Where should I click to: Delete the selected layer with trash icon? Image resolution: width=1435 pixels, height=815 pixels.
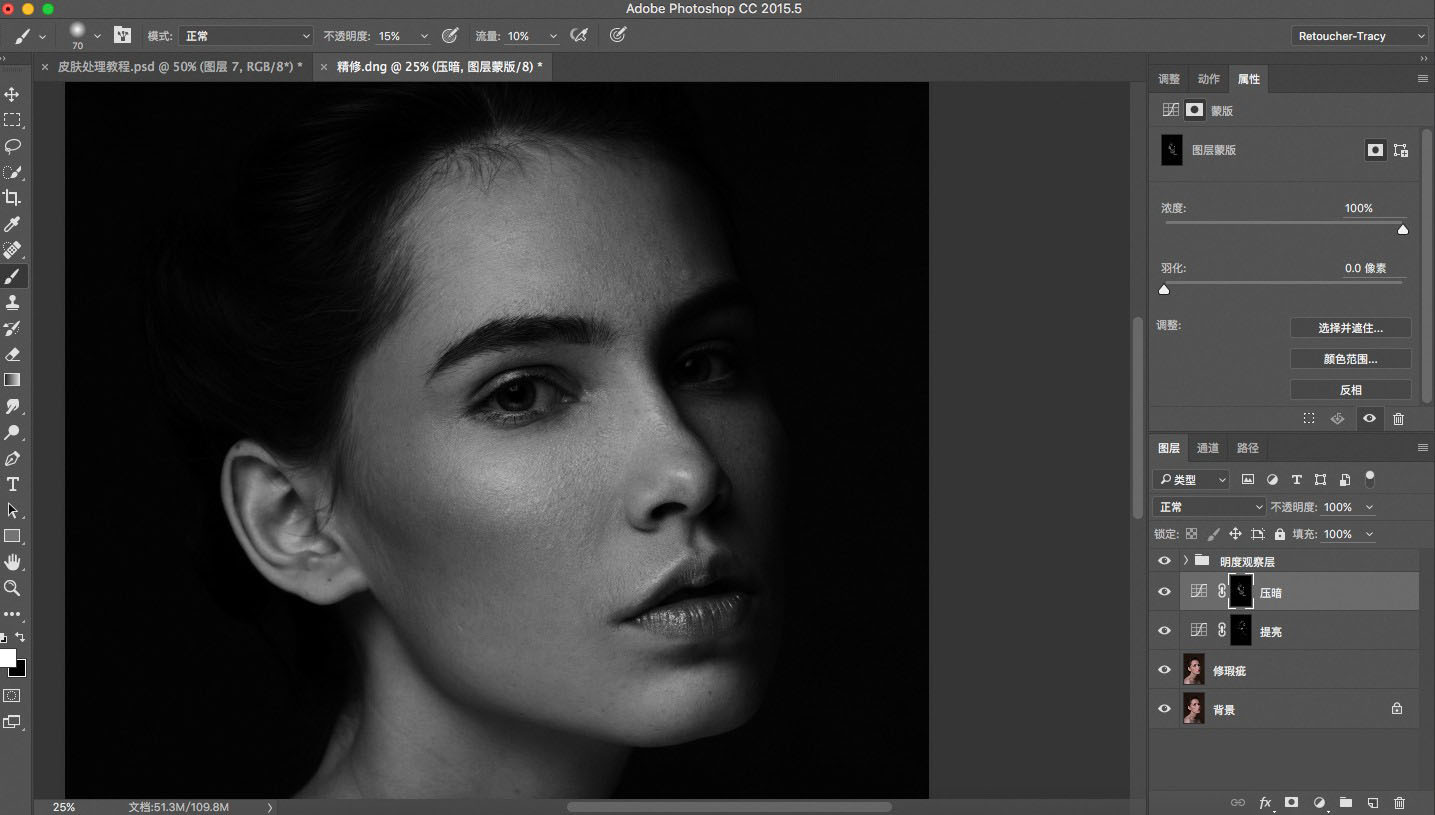(1399, 802)
